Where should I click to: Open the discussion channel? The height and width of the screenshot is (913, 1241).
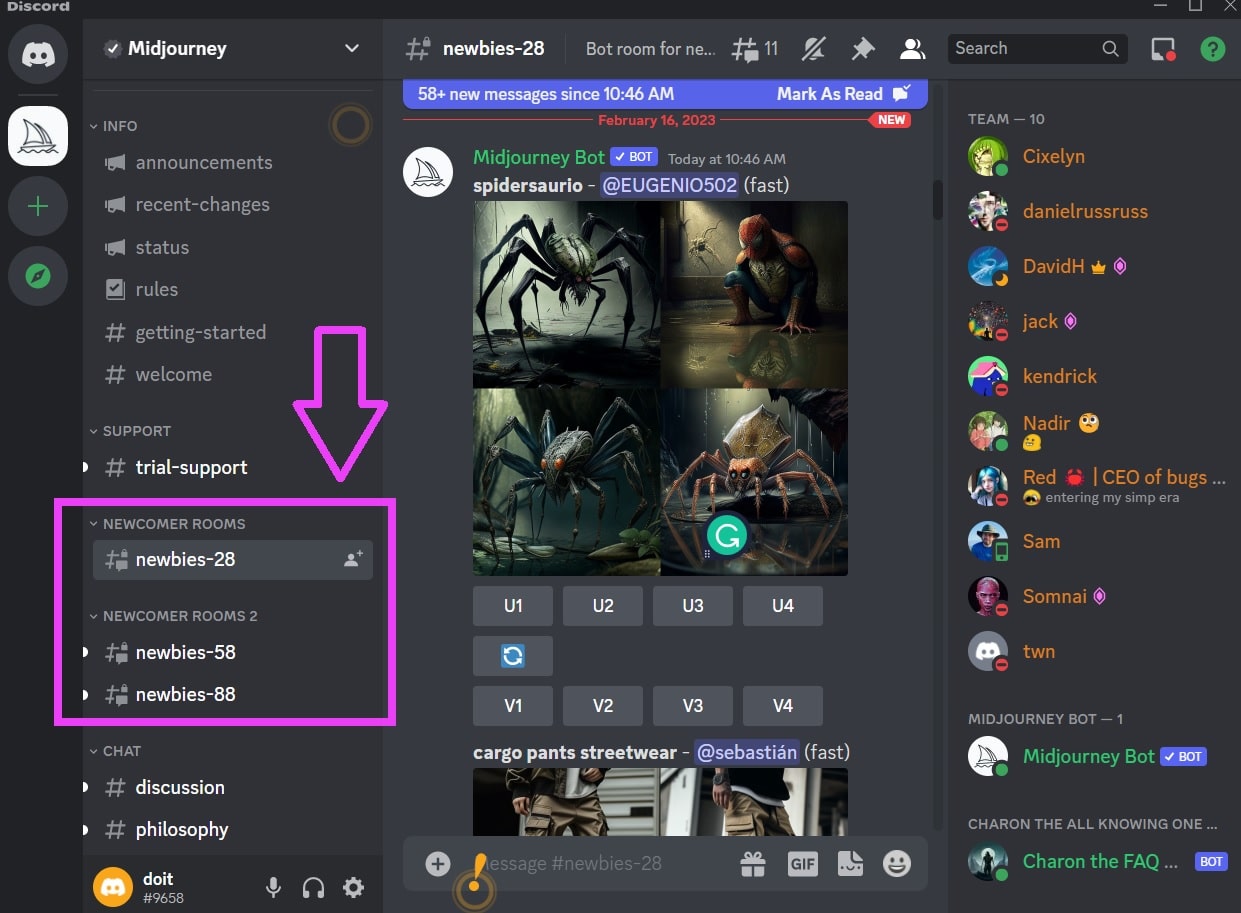(233, 787)
